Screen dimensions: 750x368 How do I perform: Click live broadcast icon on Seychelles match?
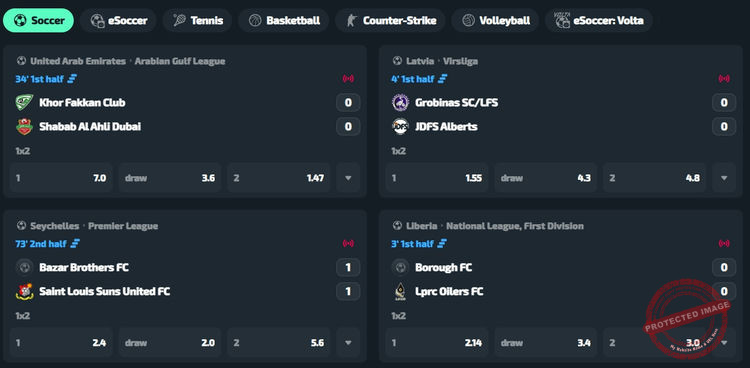[348, 244]
